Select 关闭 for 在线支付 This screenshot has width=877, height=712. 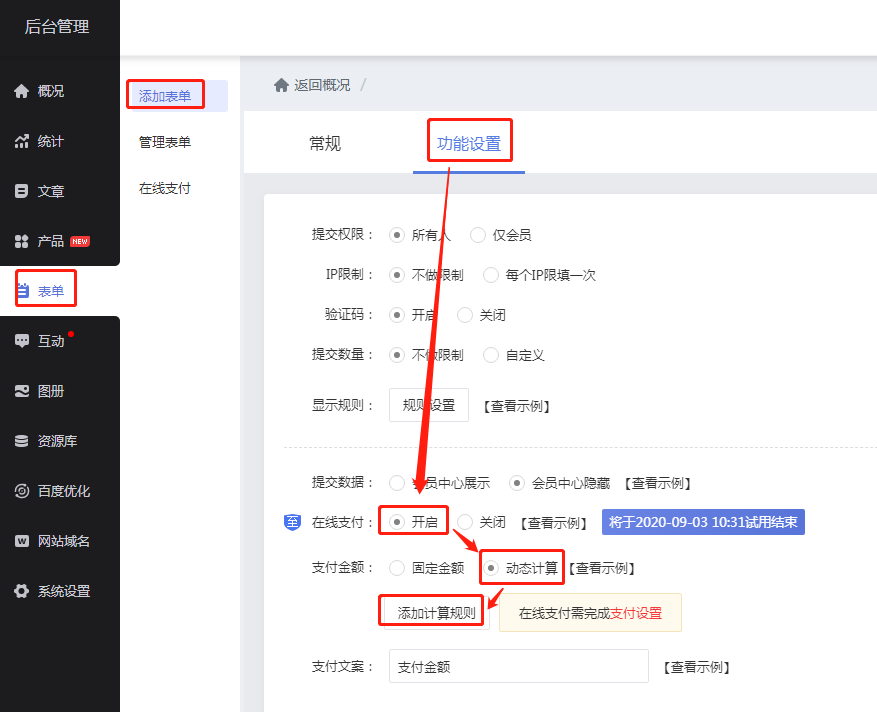pyautogui.click(x=465, y=522)
